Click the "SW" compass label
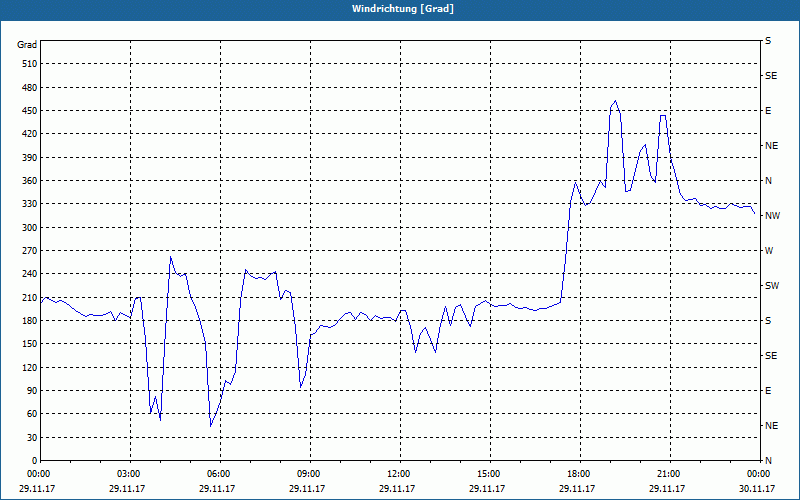Screen dimensions: 800x500 coord(772,286)
